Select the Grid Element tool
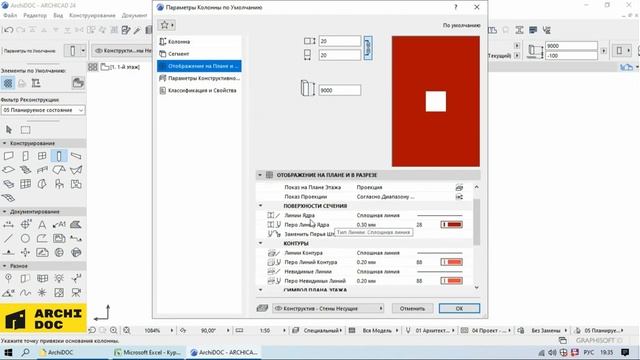Viewport: 640px width, 360px height. click(x=9, y=279)
